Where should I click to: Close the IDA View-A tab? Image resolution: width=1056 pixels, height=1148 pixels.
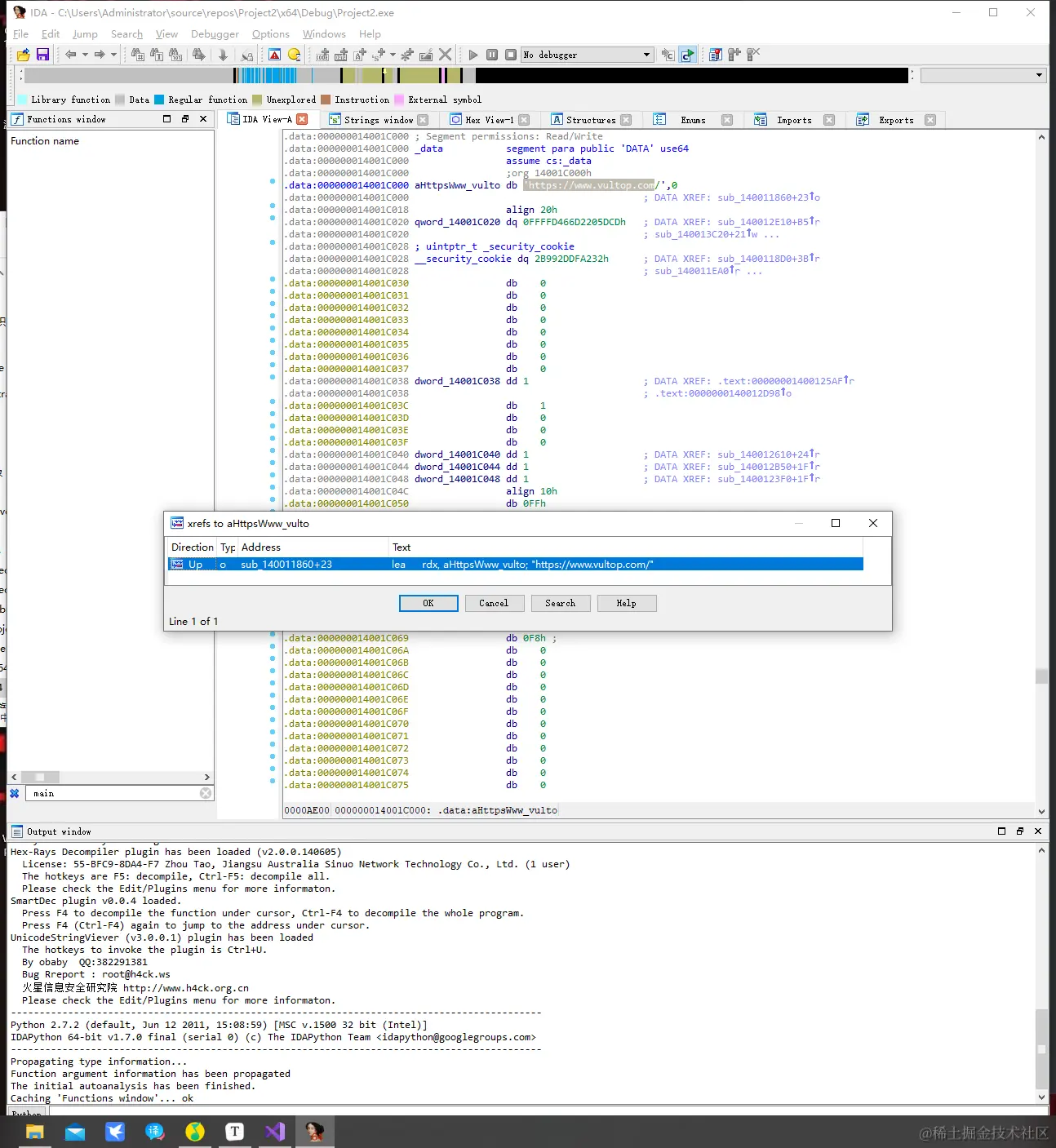[x=302, y=119]
